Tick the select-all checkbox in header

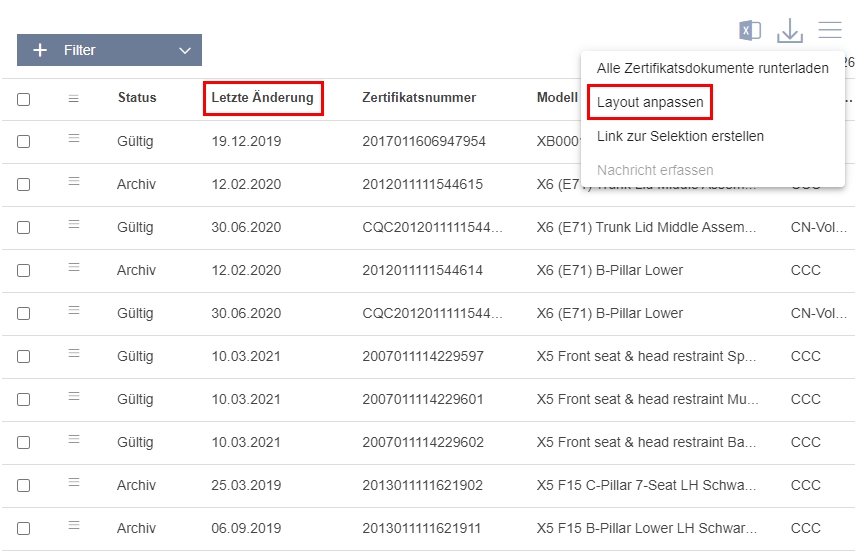coord(23,99)
